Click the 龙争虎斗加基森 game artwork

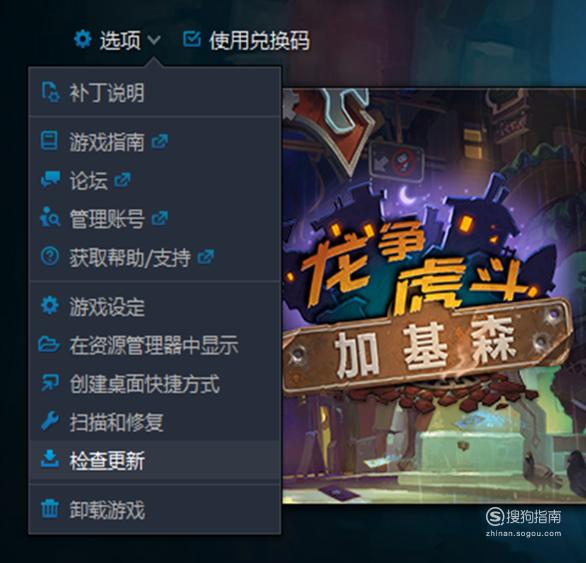[434, 296]
